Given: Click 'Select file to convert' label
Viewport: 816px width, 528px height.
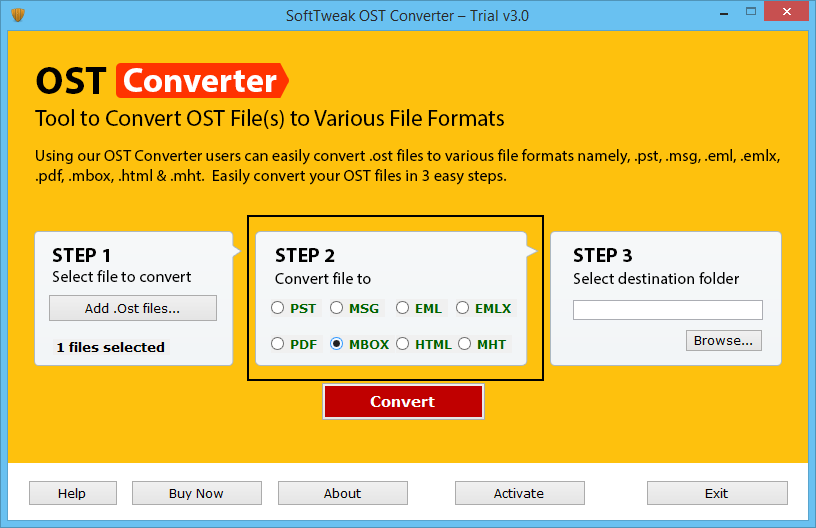Looking at the screenshot, I should tap(122, 277).
